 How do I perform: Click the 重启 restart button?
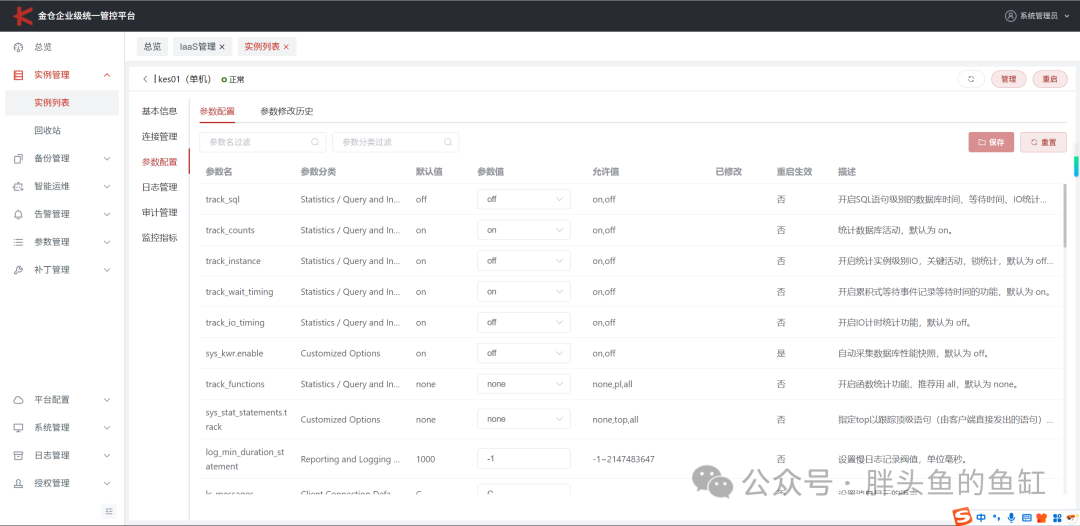click(x=1050, y=79)
